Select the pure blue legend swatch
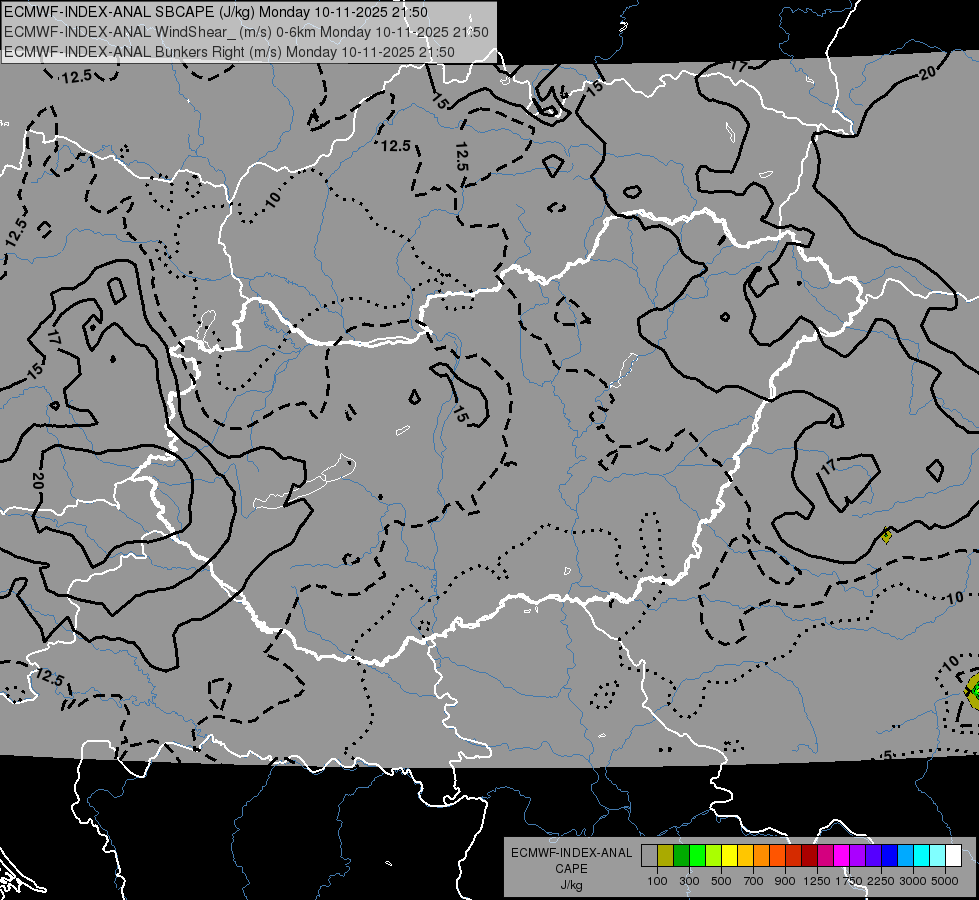 890,856
